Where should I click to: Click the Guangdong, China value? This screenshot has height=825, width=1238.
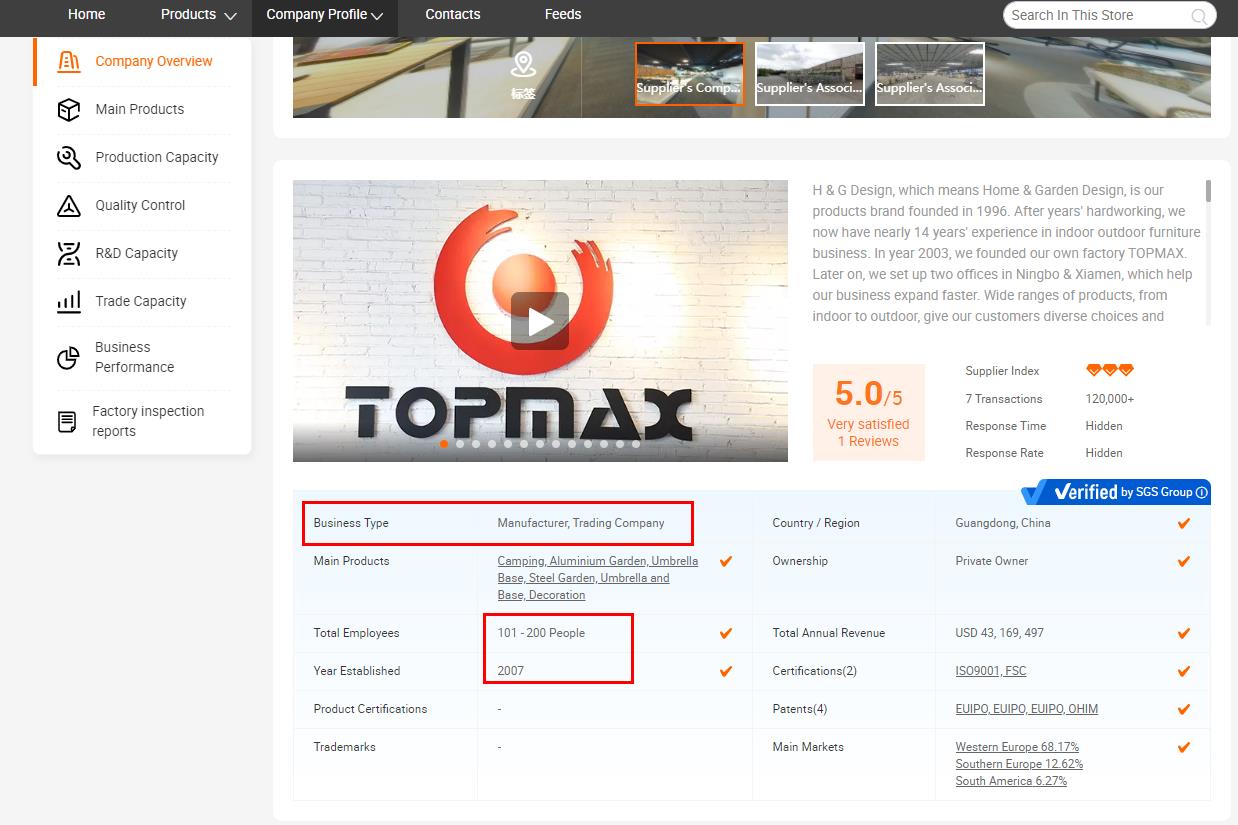[x=1003, y=523]
